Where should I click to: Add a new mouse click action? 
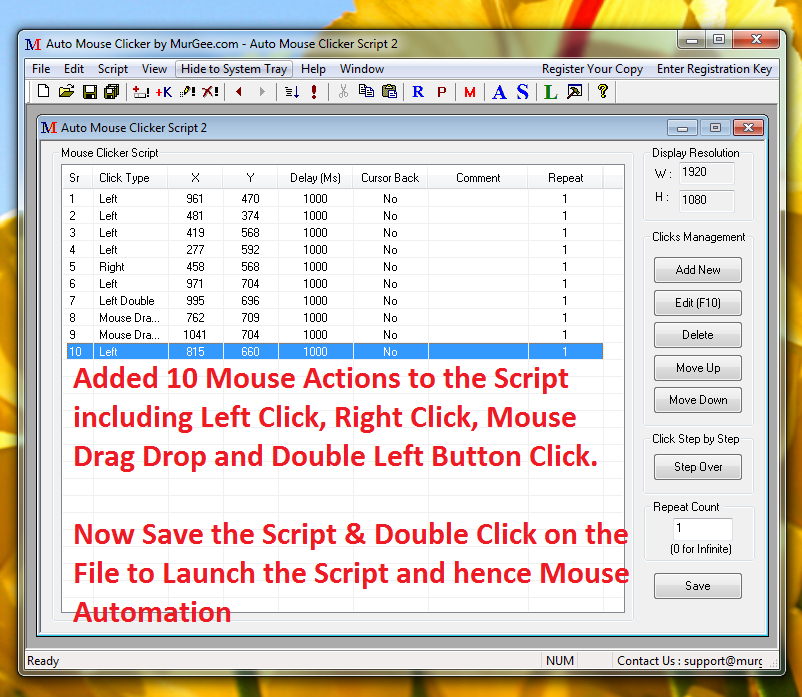point(697,270)
